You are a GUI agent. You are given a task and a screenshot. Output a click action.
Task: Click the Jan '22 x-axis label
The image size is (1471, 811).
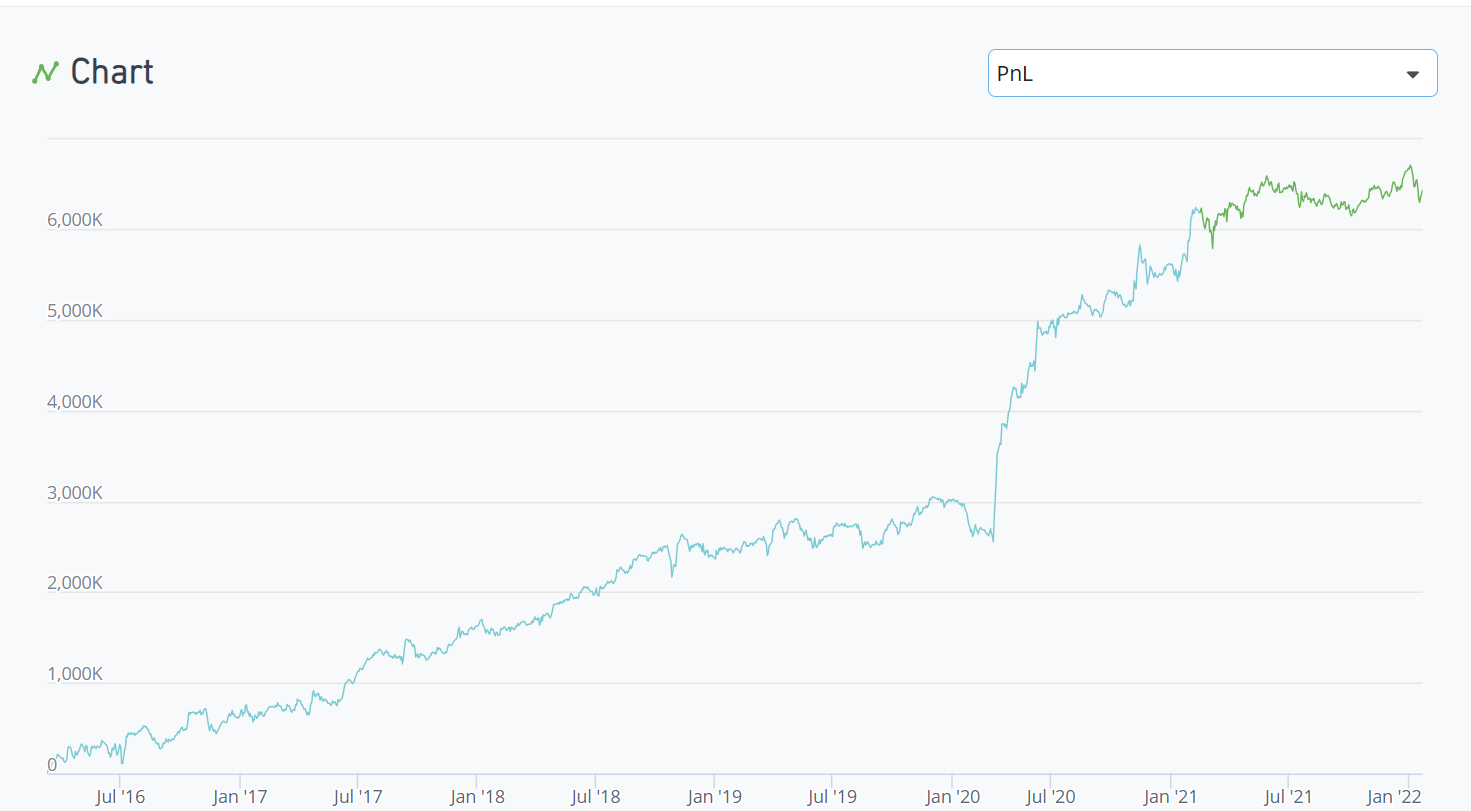[1393, 797]
